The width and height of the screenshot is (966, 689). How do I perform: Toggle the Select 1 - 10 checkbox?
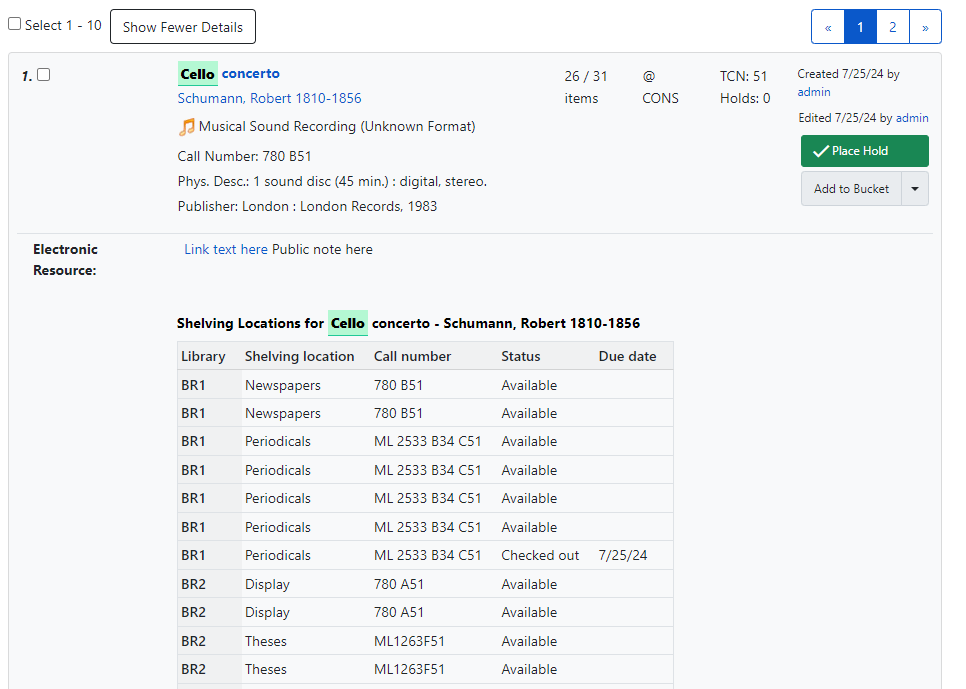pos(14,23)
